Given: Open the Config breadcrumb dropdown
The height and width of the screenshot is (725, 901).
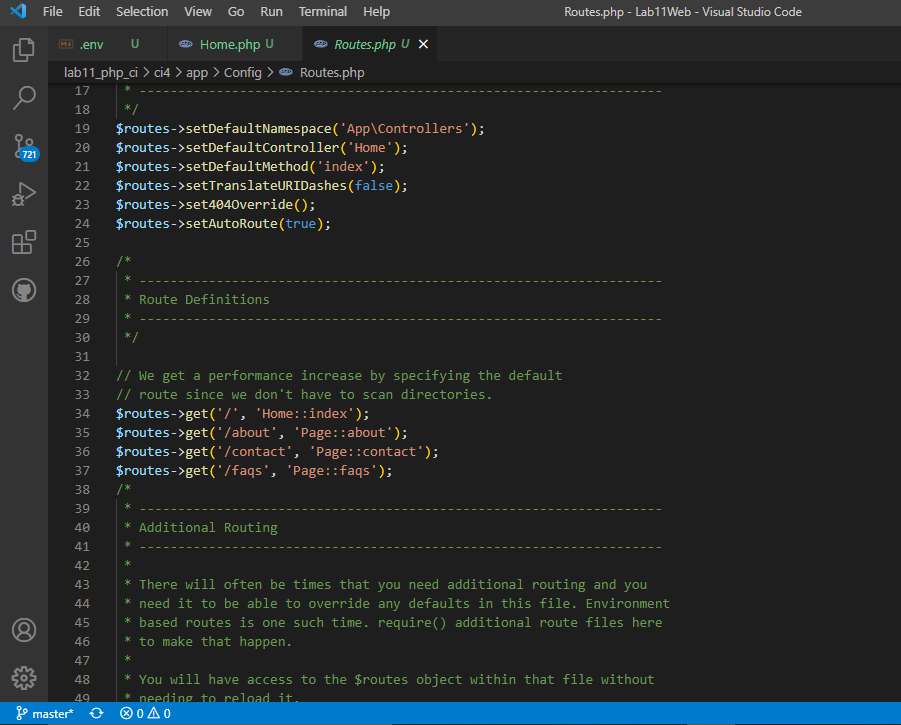Looking at the screenshot, I should click(243, 72).
